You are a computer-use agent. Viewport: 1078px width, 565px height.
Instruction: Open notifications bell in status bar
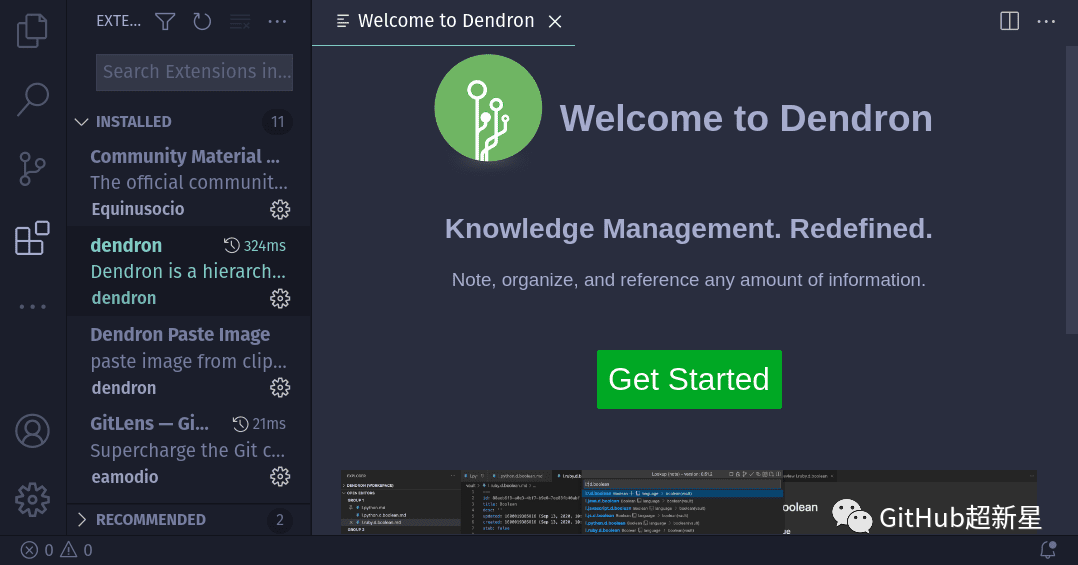1048,550
